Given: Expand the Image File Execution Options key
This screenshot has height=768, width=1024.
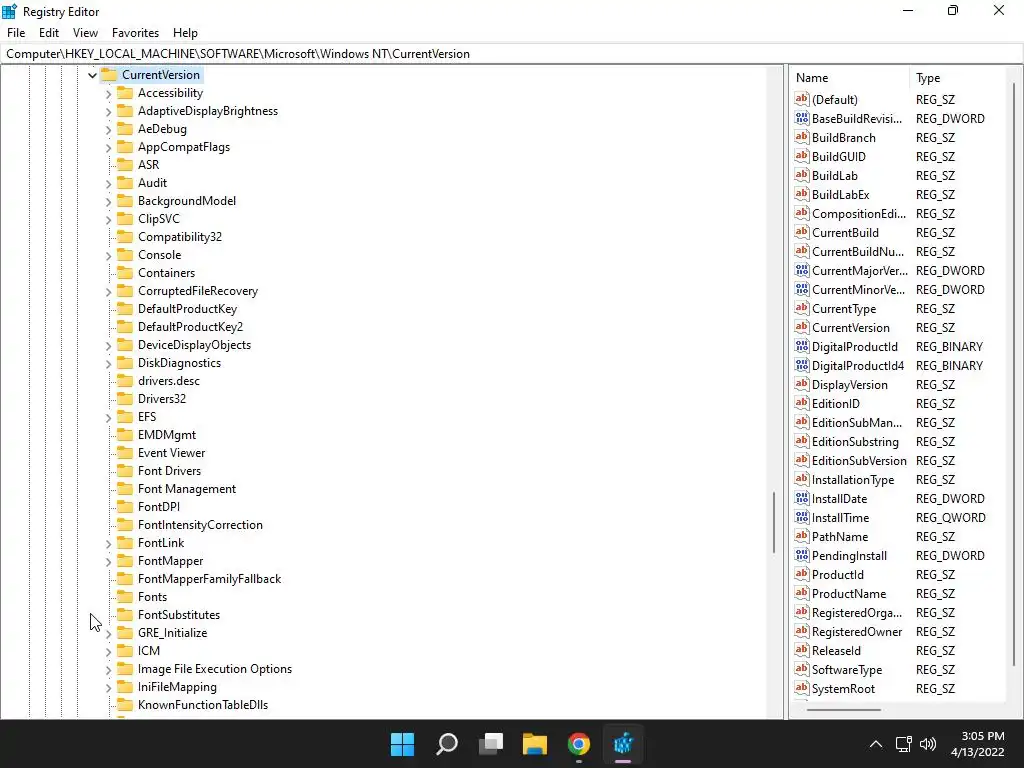Looking at the screenshot, I should (x=108, y=669).
